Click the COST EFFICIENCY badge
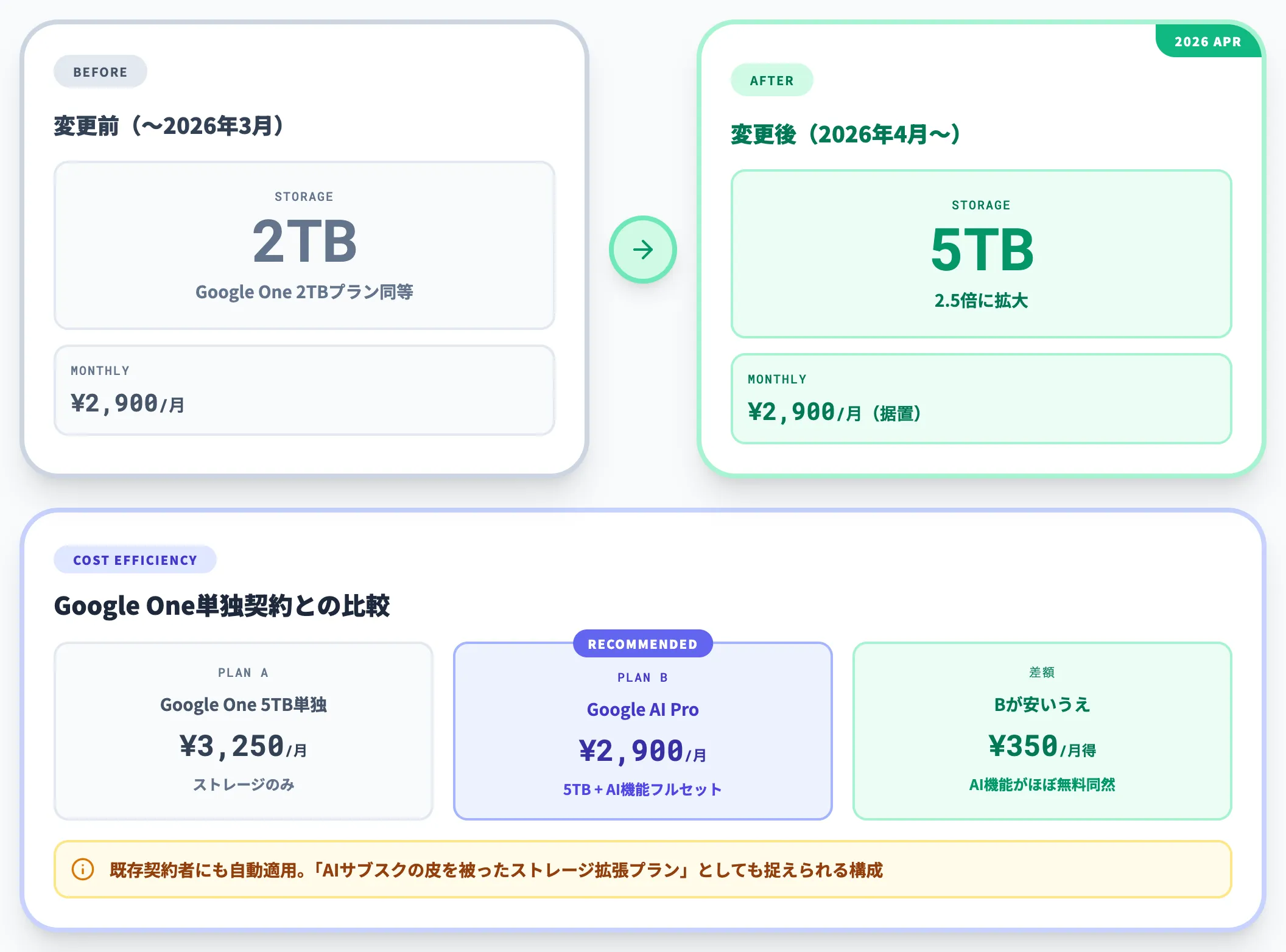Screen dimensions: 1286x952 coord(135,560)
